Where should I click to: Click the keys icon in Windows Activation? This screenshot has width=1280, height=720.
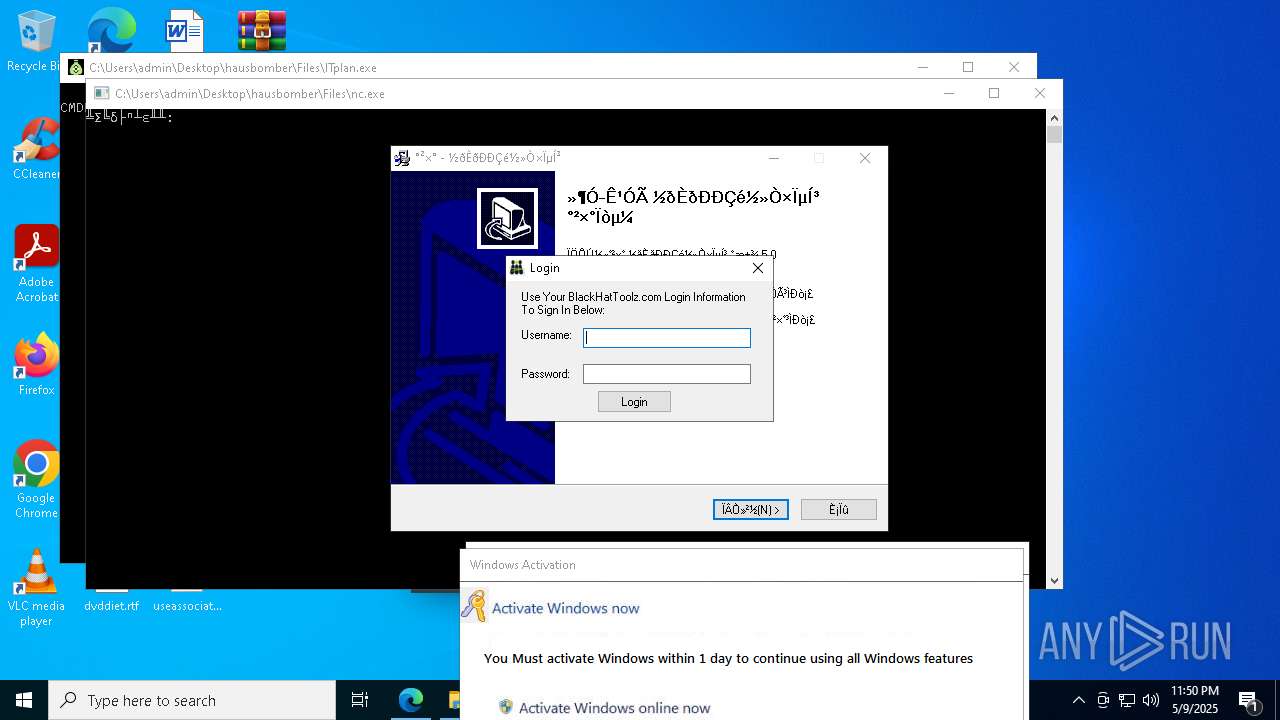[474, 606]
